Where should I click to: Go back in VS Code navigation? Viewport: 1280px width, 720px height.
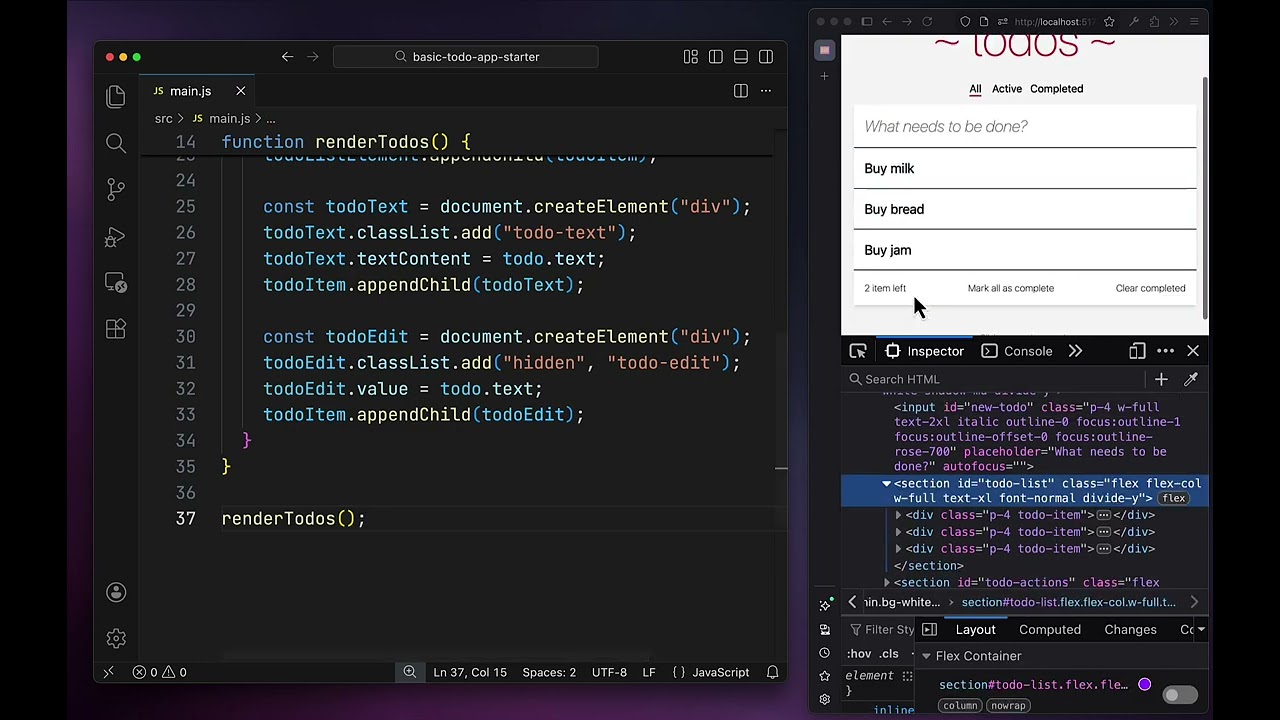coord(287,57)
